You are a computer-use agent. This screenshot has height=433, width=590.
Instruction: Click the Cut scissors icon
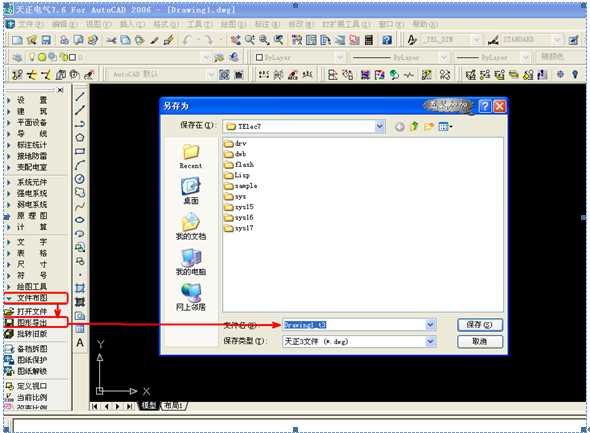point(111,40)
